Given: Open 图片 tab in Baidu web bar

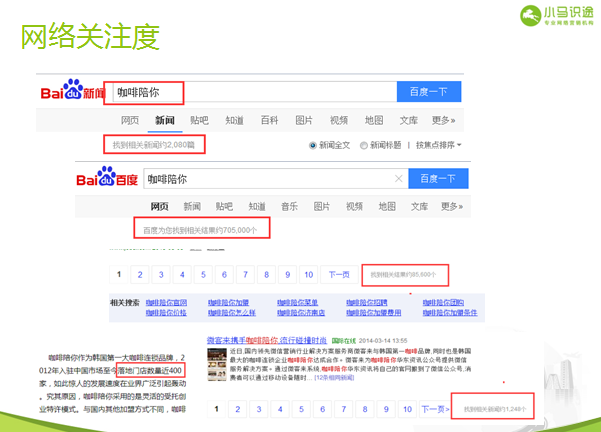Looking at the screenshot, I should point(322,207).
